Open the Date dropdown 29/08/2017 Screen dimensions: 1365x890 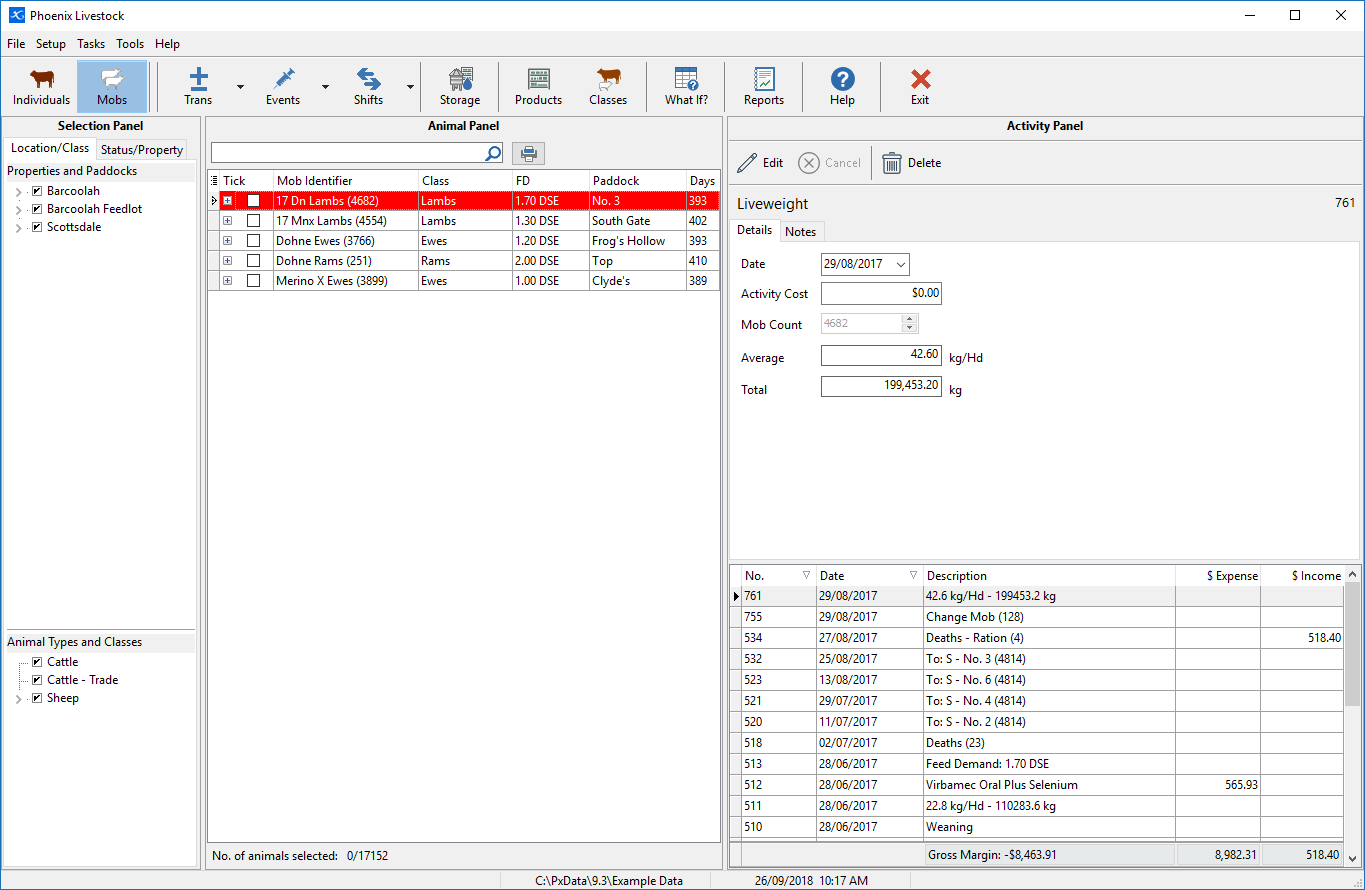[x=901, y=265]
